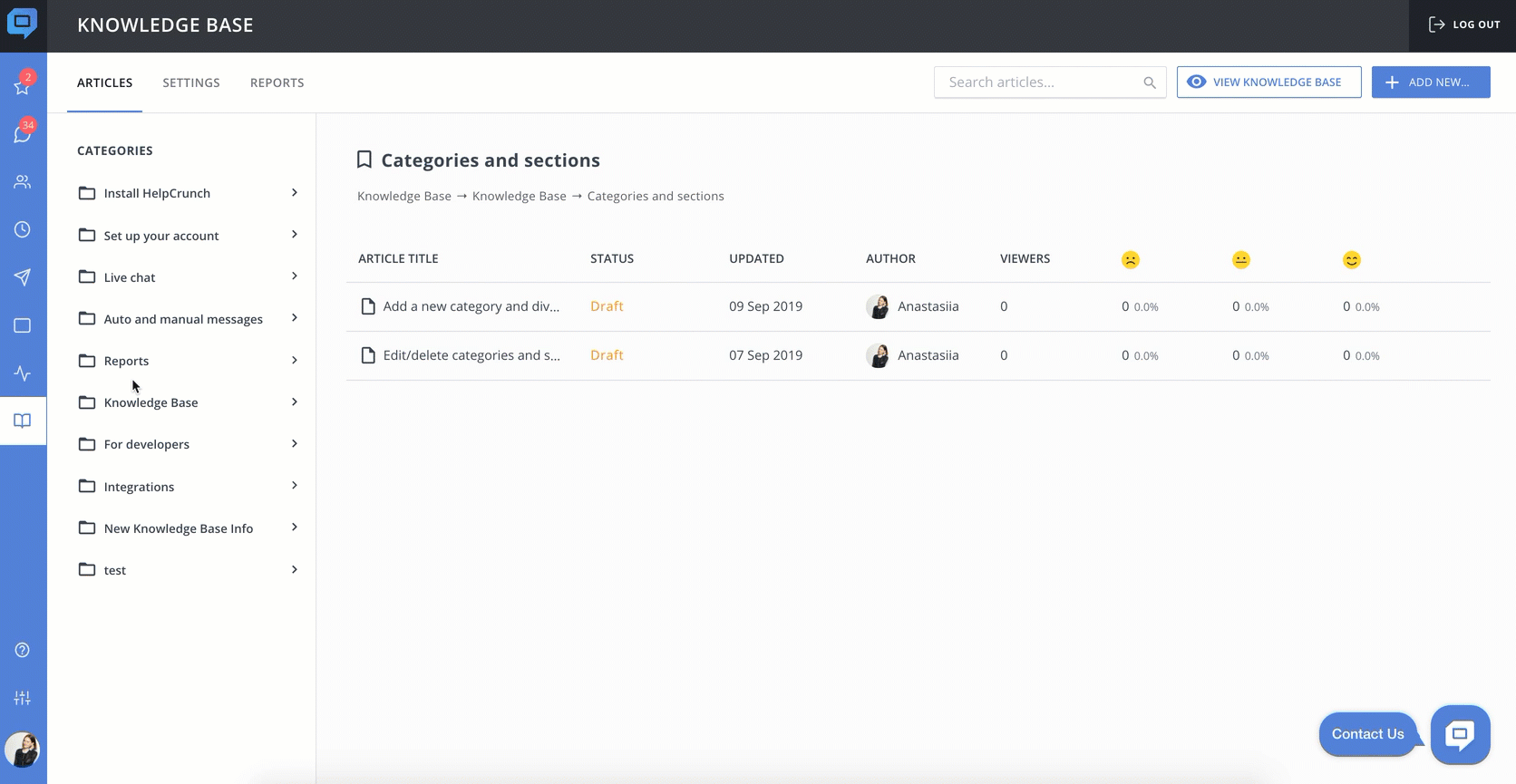Image resolution: width=1516 pixels, height=784 pixels.
Task: Expand Auto and manual messages chevron
Action: [295, 317]
